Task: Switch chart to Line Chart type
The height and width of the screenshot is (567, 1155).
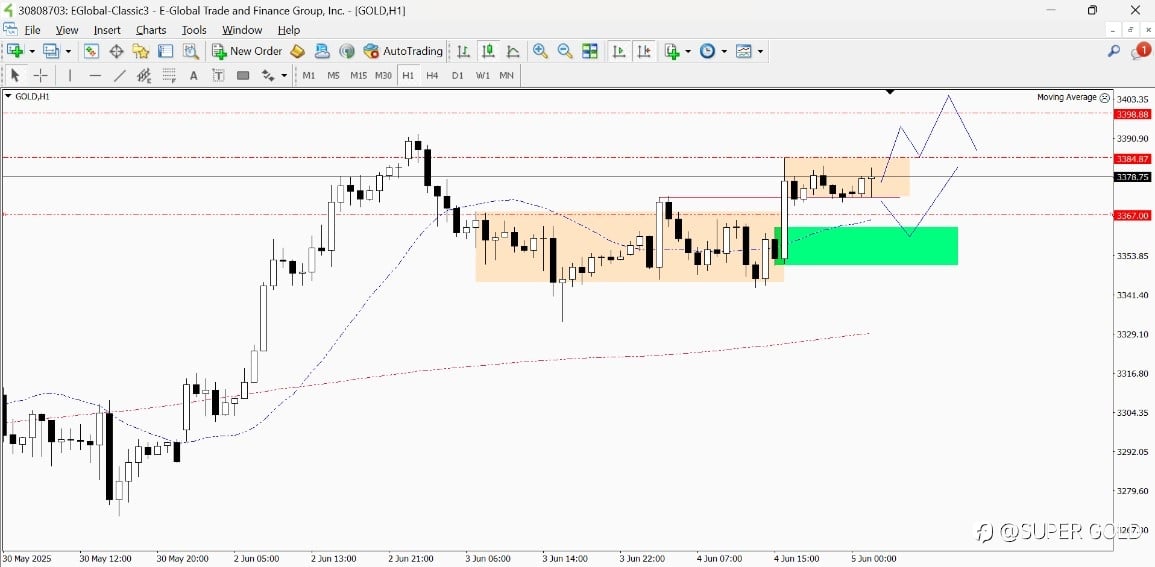Action: coord(513,51)
